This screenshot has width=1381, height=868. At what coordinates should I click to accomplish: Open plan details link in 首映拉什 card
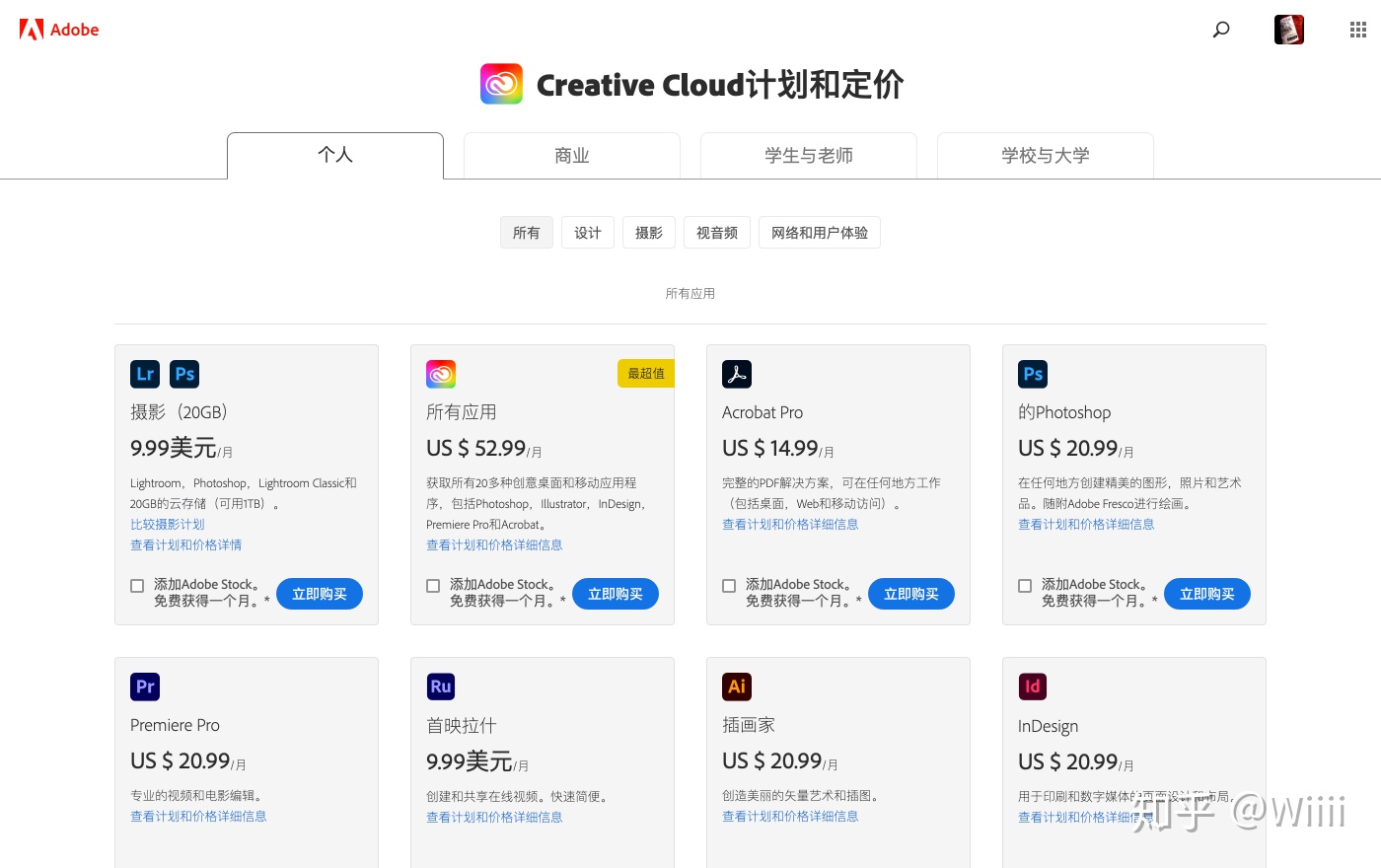(494, 817)
